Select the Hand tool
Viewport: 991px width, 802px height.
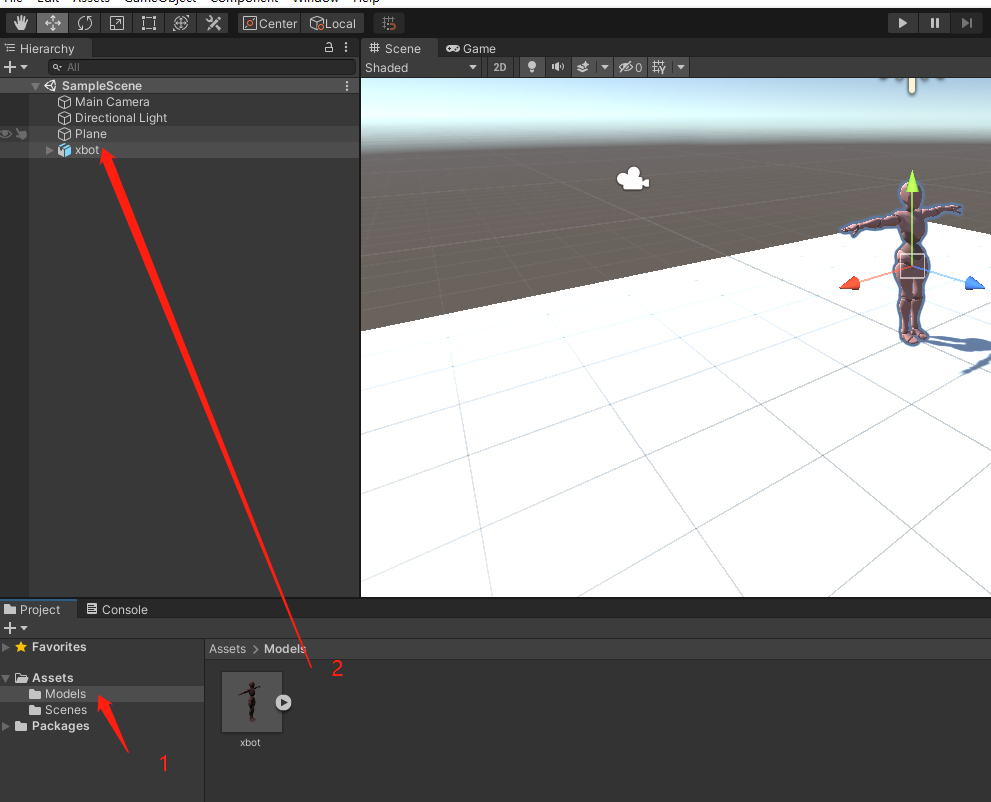[x=21, y=23]
